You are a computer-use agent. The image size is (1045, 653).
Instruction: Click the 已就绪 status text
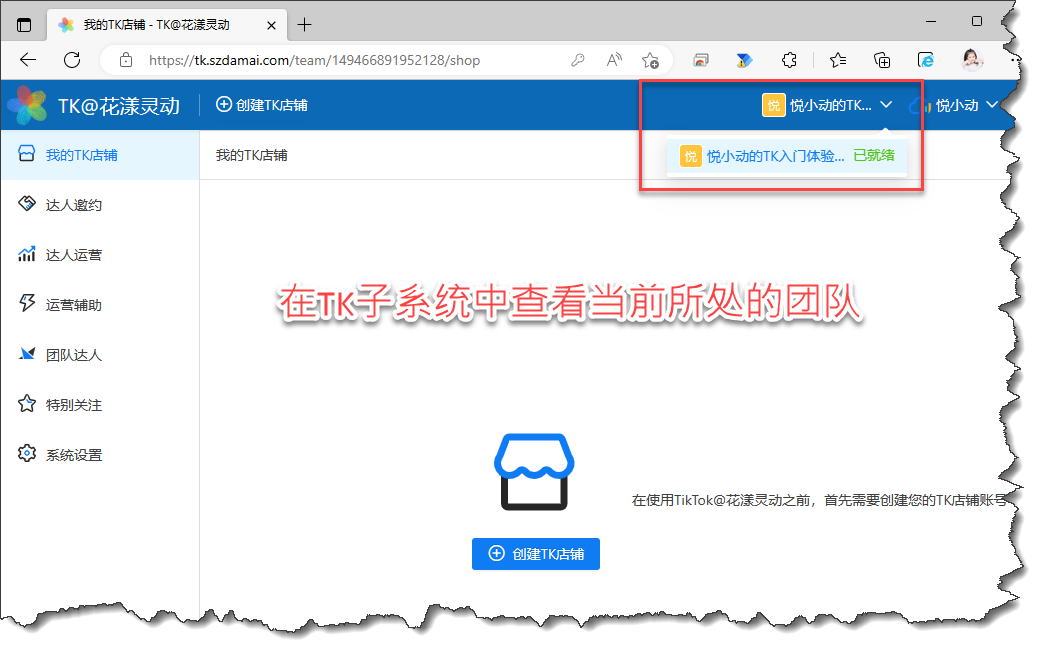[874, 156]
